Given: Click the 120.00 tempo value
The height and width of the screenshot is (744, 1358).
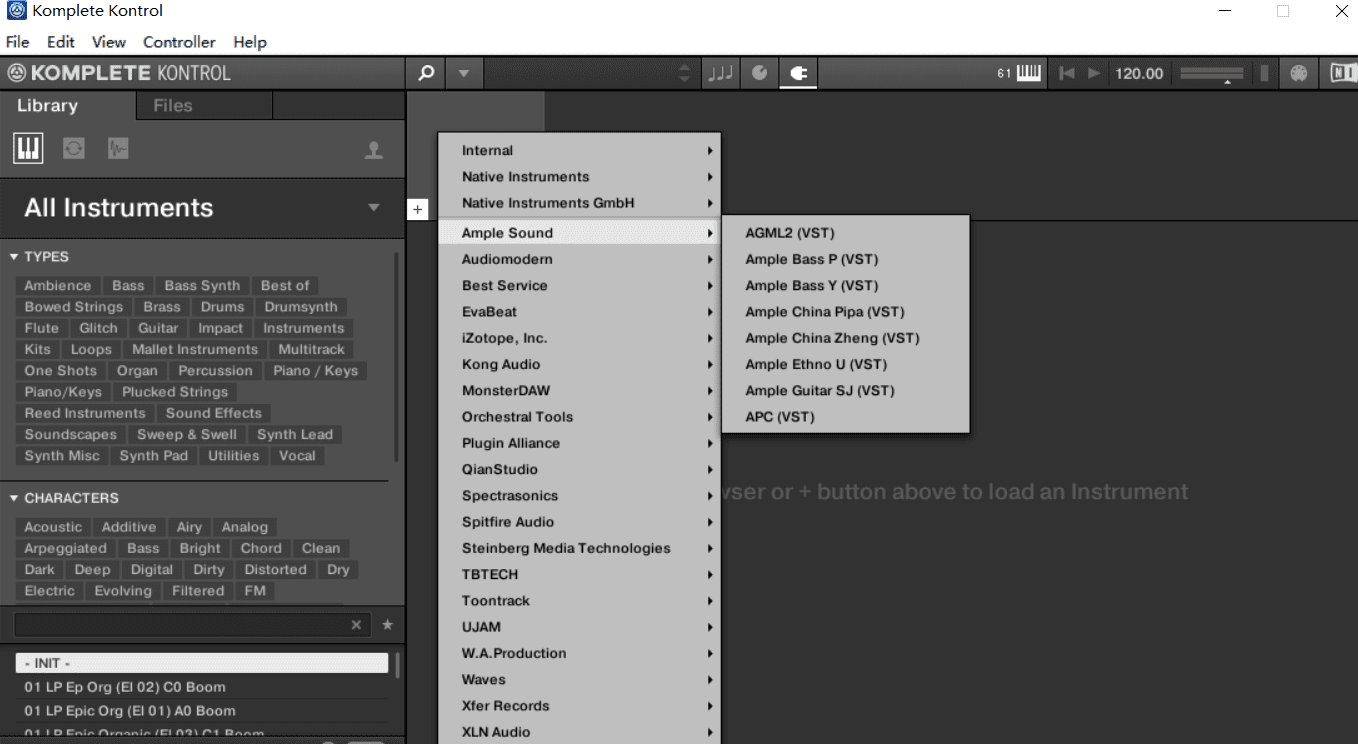Looking at the screenshot, I should point(1139,73).
